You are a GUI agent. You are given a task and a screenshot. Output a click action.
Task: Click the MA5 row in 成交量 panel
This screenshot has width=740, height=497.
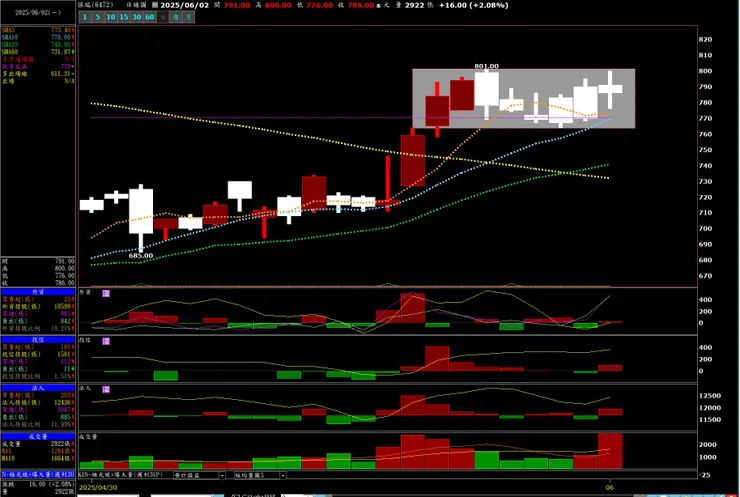pos(38,451)
